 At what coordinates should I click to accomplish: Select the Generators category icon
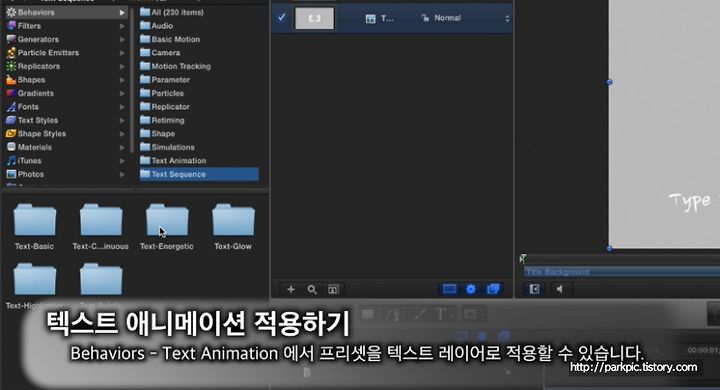click(11, 39)
